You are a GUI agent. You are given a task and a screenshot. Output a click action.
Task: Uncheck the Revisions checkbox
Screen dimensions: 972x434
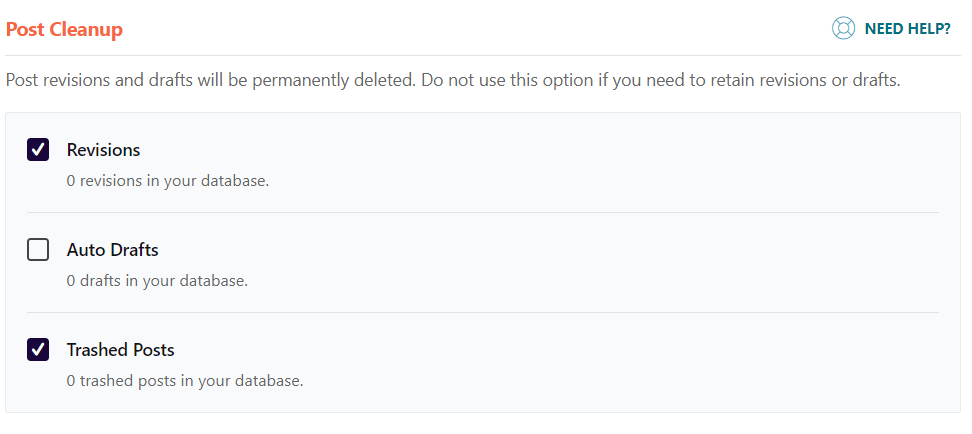point(38,150)
